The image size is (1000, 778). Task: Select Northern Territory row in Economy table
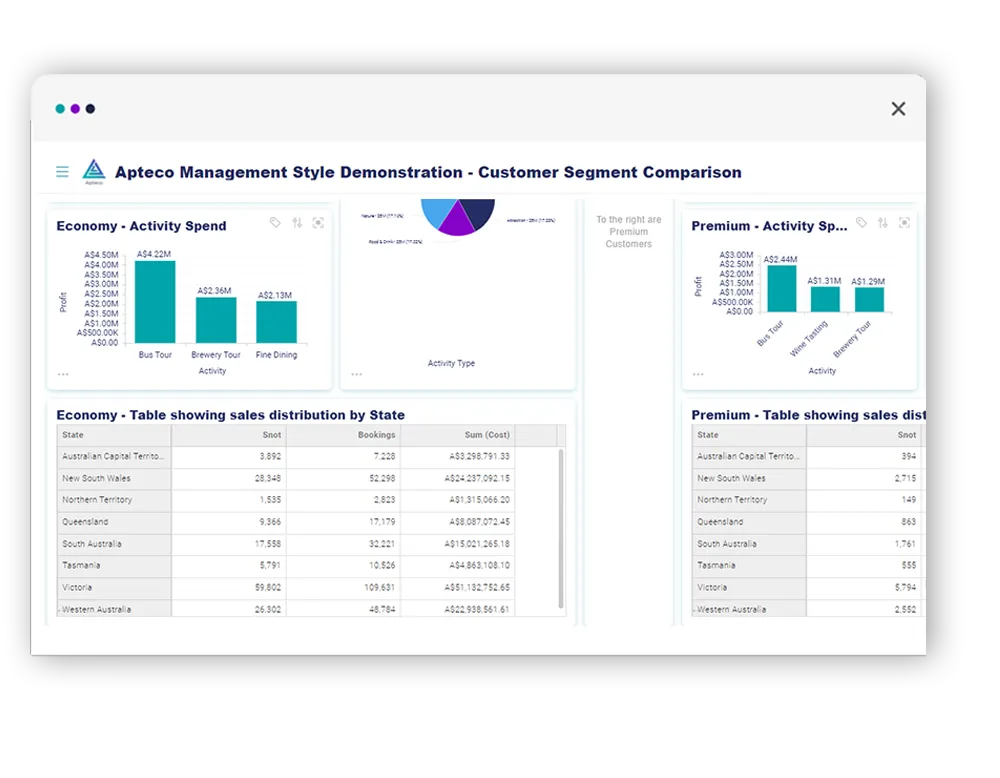point(286,500)
